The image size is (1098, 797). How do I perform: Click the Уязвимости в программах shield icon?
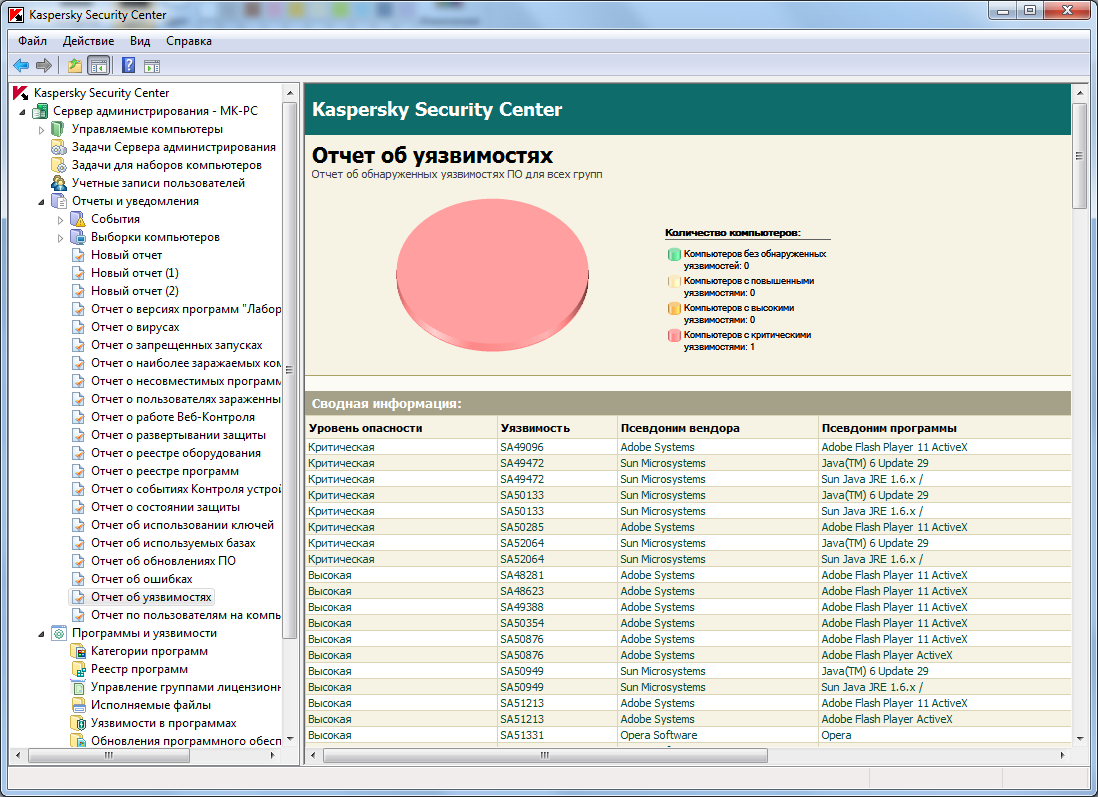tap(78, 723)
